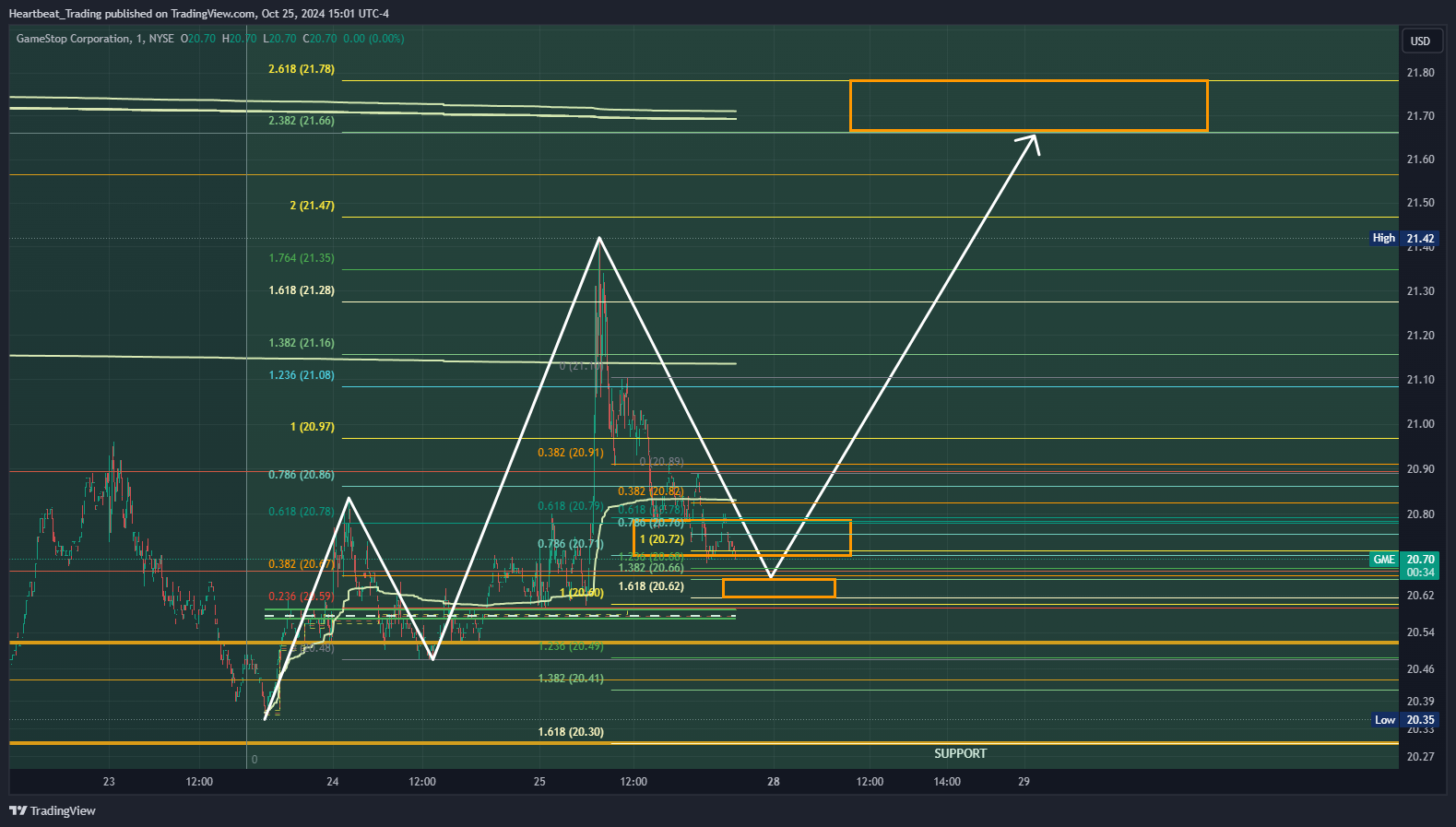Click the 1.764 (21.35) Fibonacci label
1456x827 pixels.
tap(302, 258)
